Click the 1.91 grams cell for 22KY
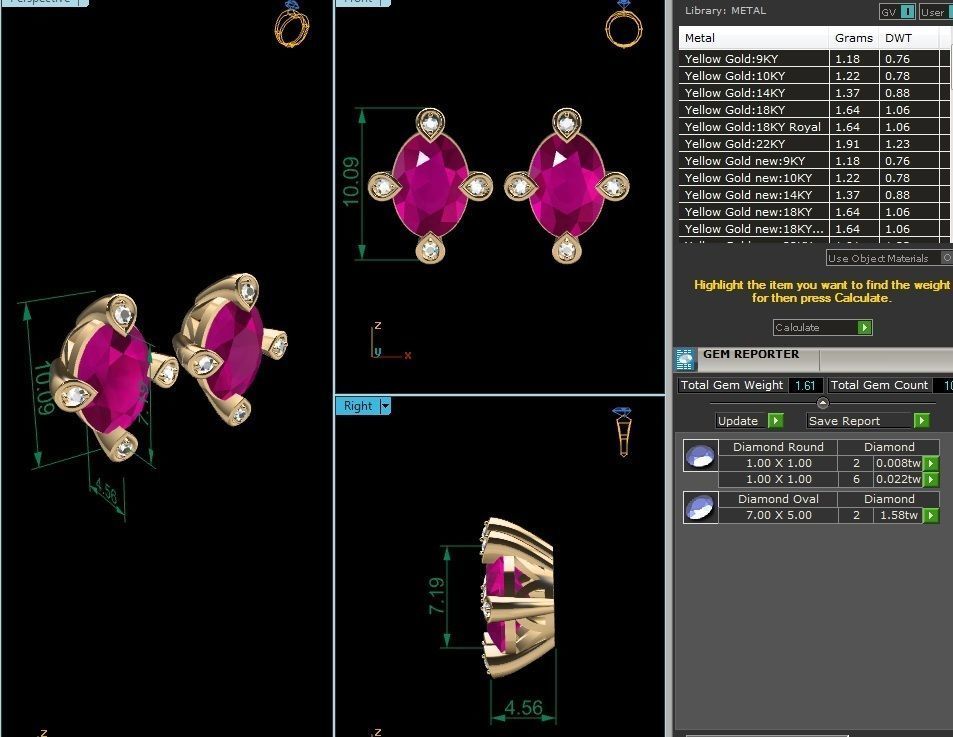953x737 pixels. pyautogui.click(x=854, y=144)
